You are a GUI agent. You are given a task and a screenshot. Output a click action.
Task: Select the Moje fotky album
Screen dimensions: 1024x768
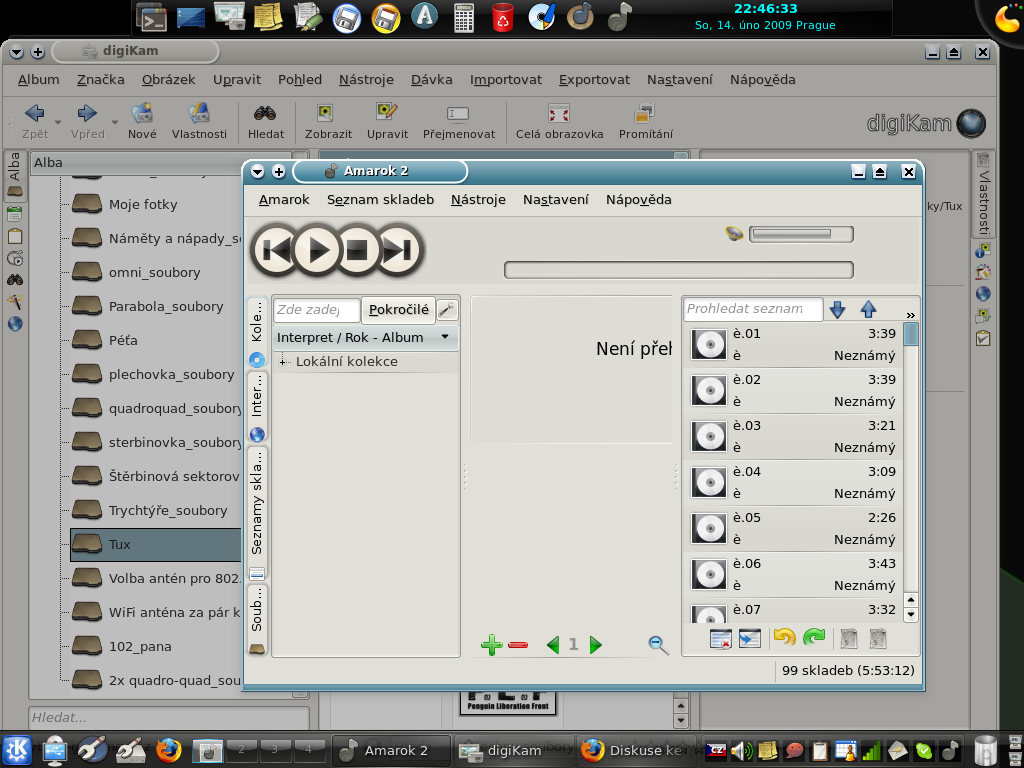(143, 204)
